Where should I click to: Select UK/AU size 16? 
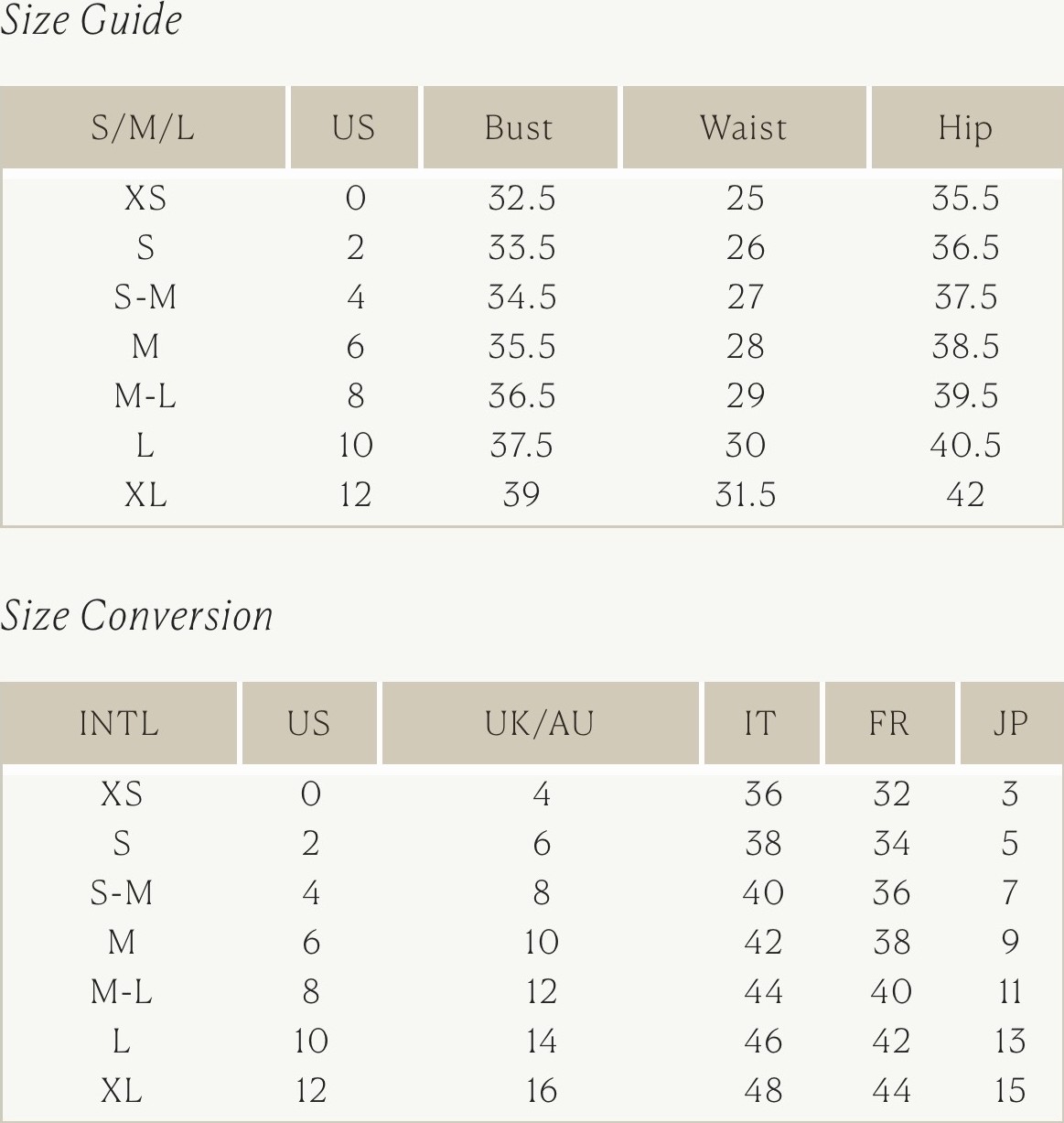click(542, 1090)
